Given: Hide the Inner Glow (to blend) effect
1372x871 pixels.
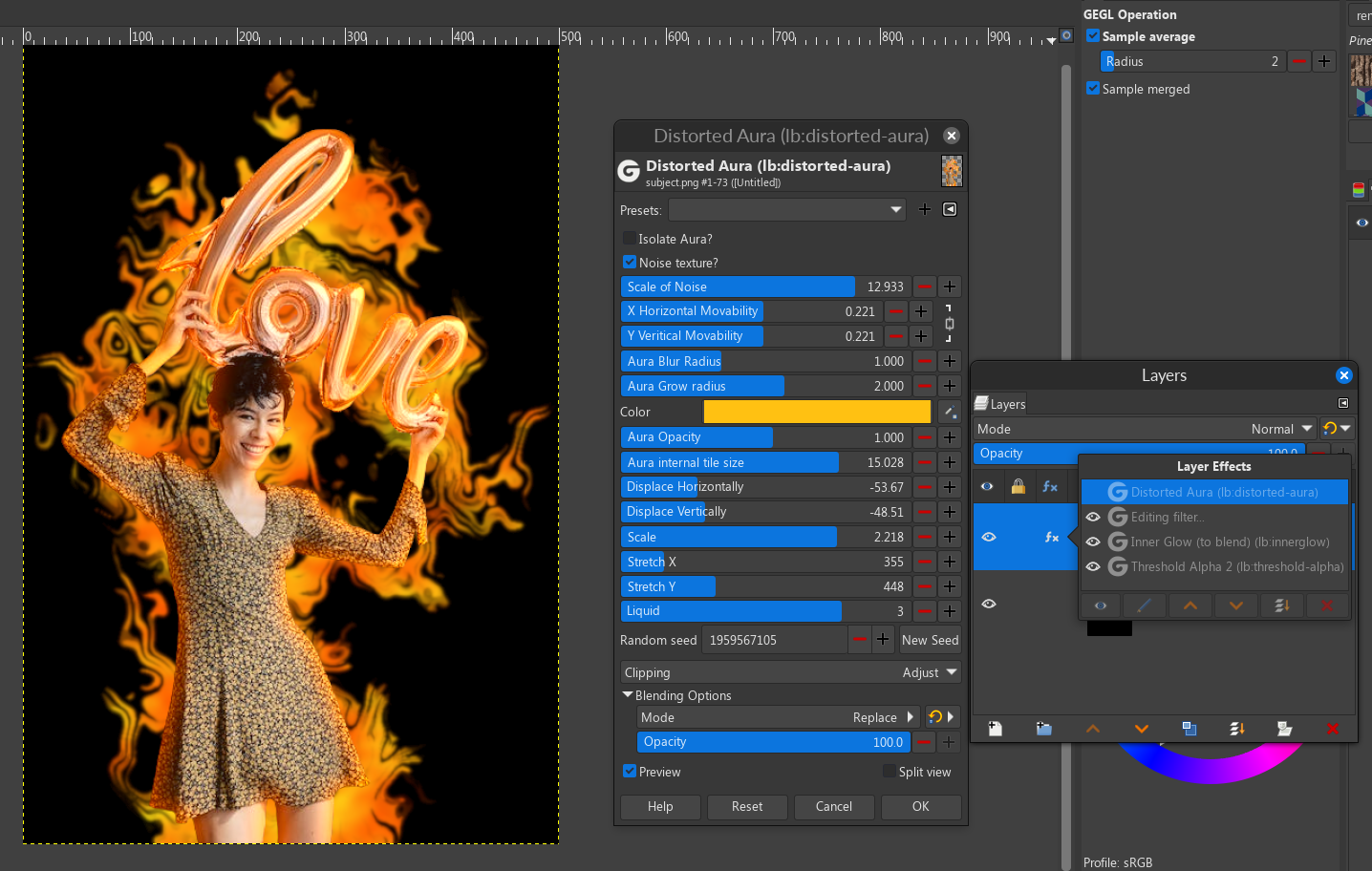Looking at the screenshot, I should coord(1093,542).
